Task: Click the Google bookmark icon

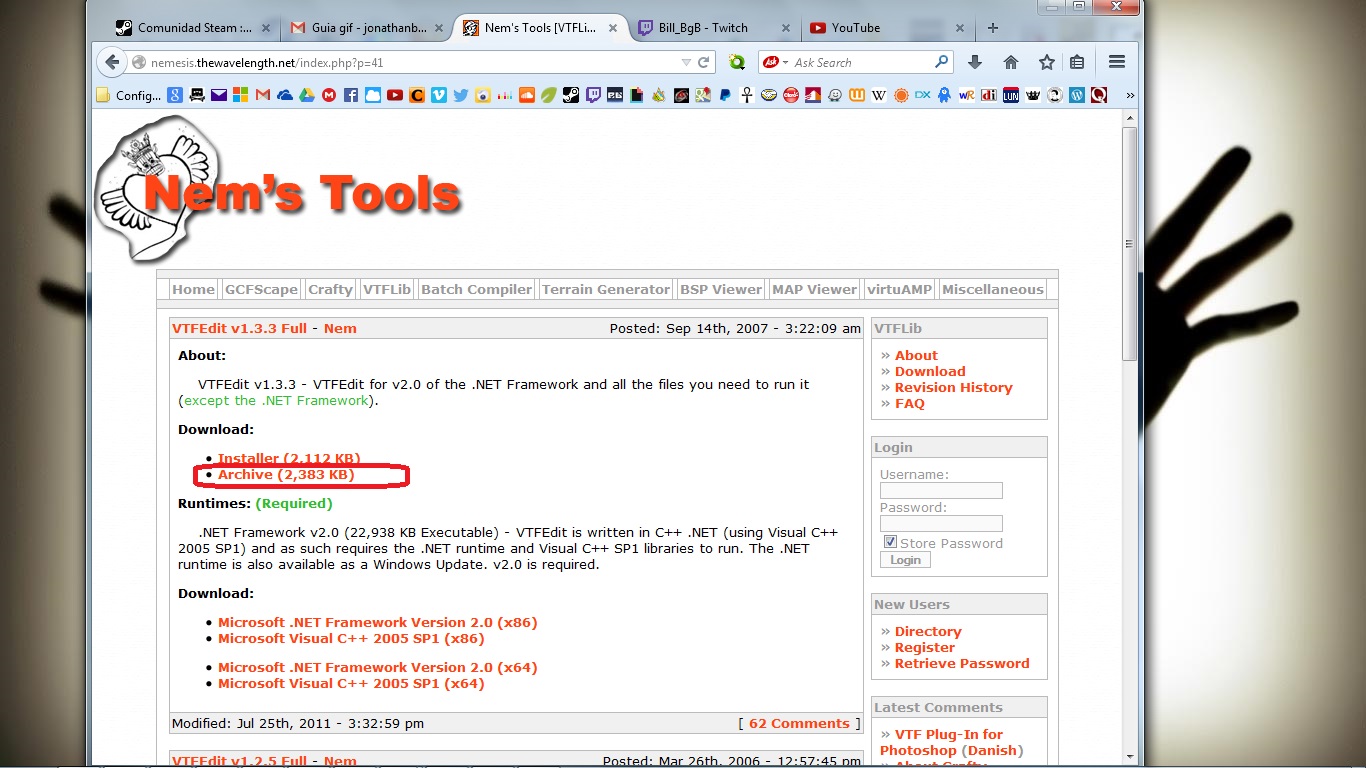Action: 175,96
